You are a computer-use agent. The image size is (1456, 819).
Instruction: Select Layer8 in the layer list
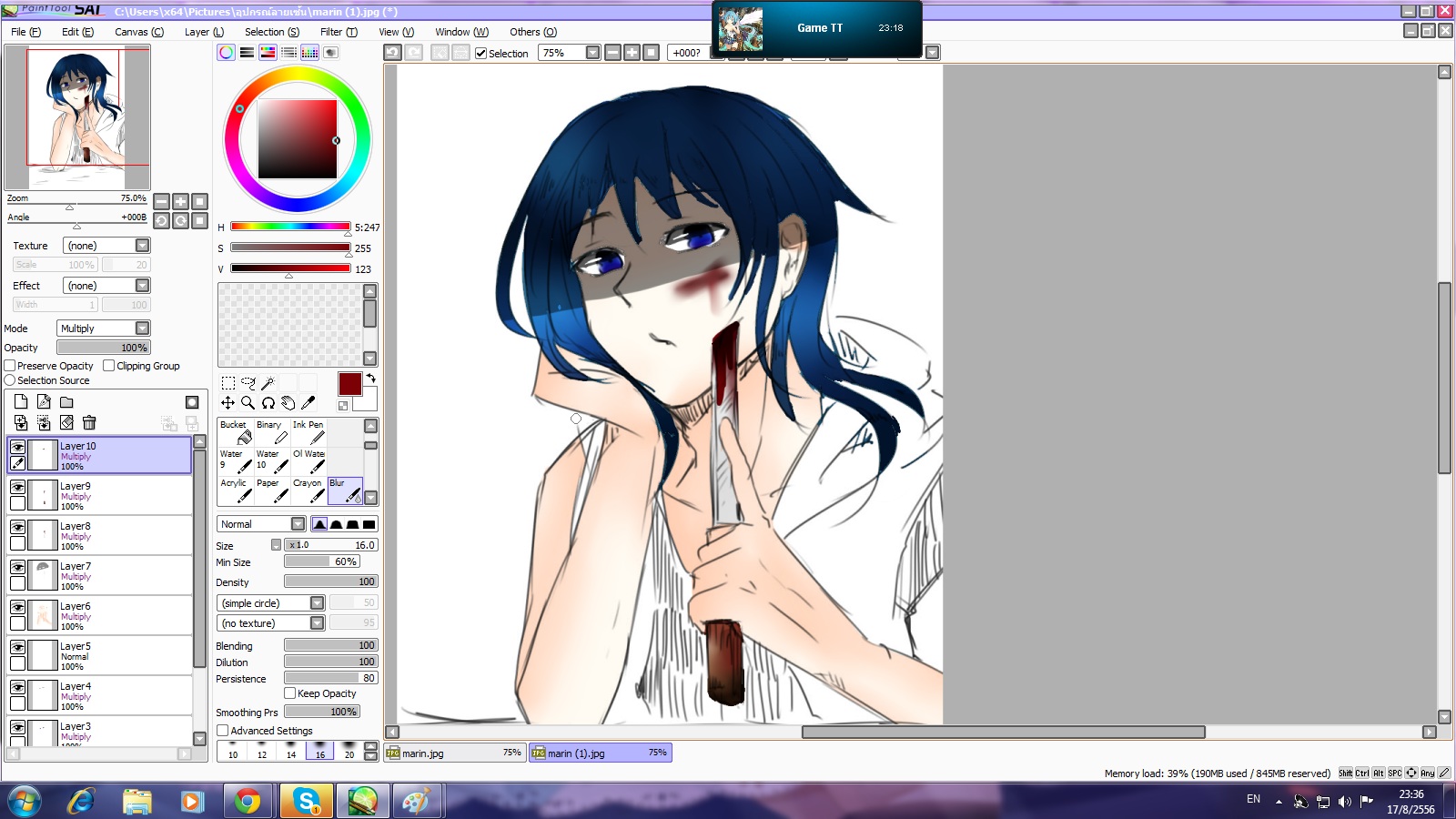point(100,535)
